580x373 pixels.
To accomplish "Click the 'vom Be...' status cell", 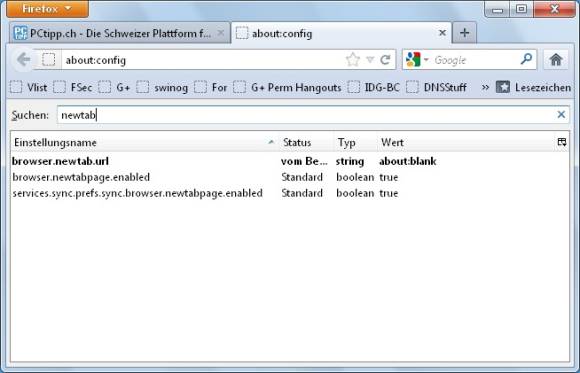I will tap(304, 161).
